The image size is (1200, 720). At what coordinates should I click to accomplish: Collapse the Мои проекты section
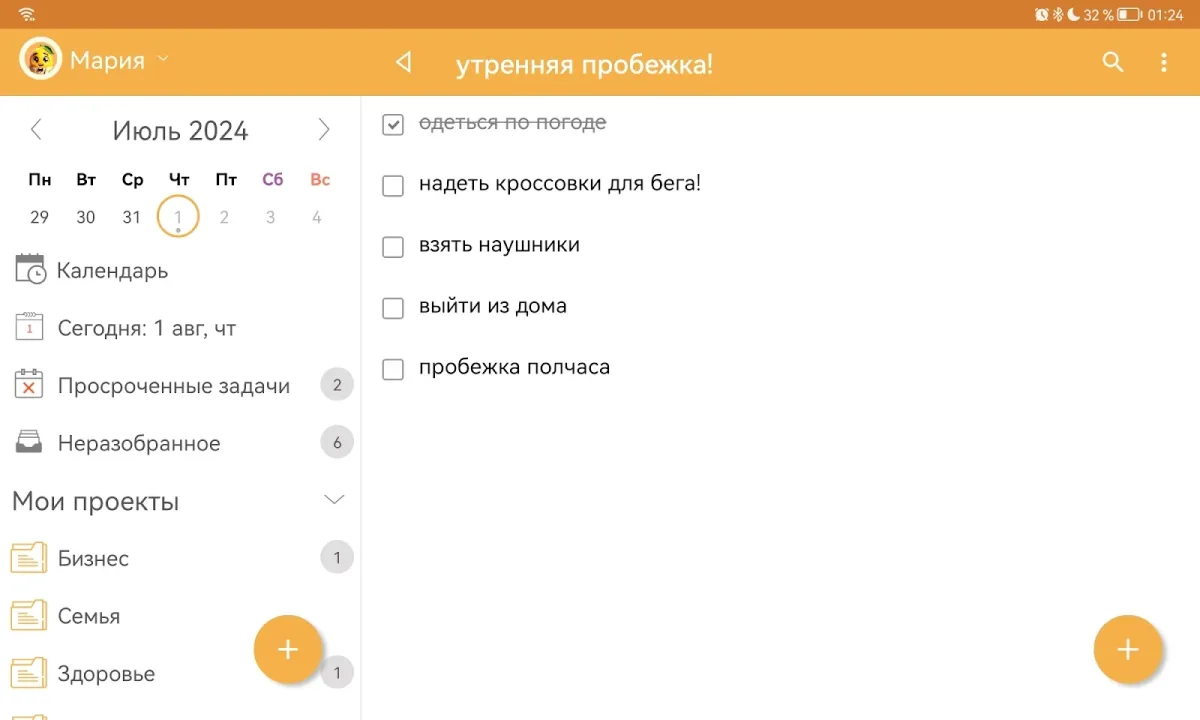pos(335,500)
